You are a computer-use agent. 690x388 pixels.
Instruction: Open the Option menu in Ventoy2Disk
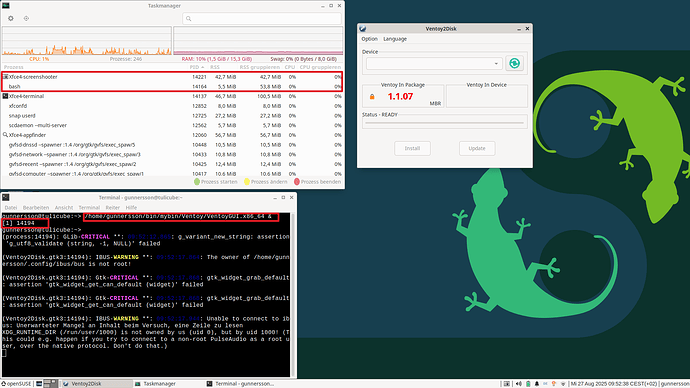(x=369, y=39)
